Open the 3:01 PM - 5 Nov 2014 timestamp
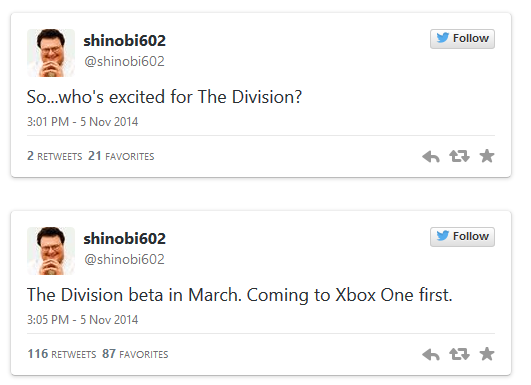531x385 pixels. pos(83,122)
